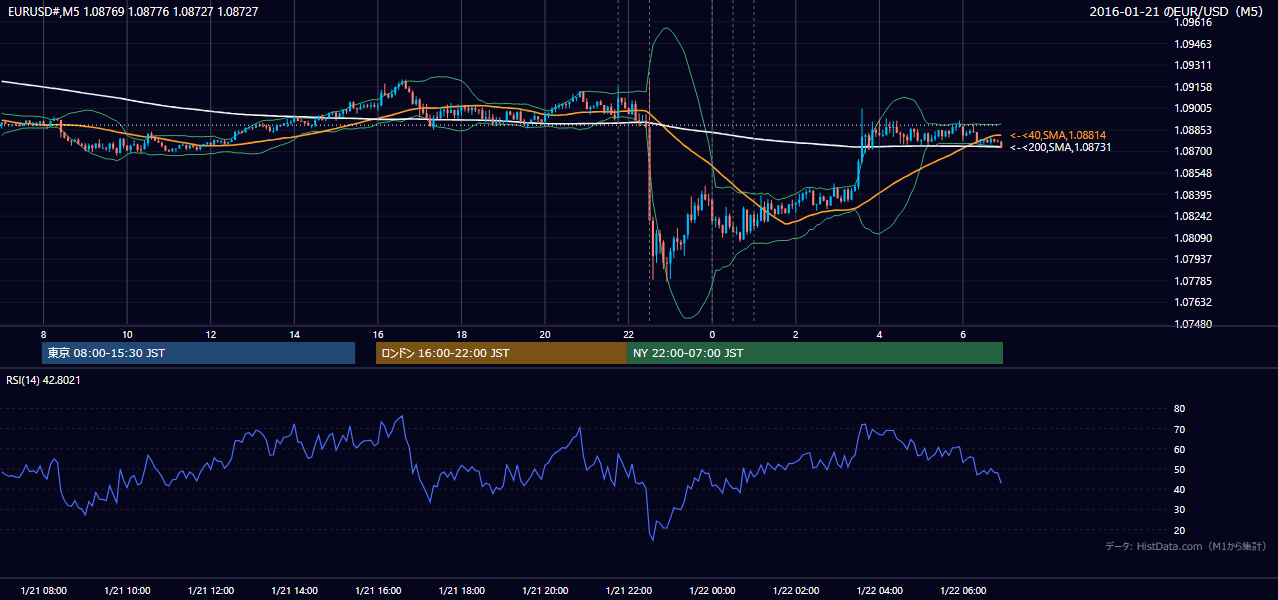Click RSI scale level 50

(x=1179, y=470)
